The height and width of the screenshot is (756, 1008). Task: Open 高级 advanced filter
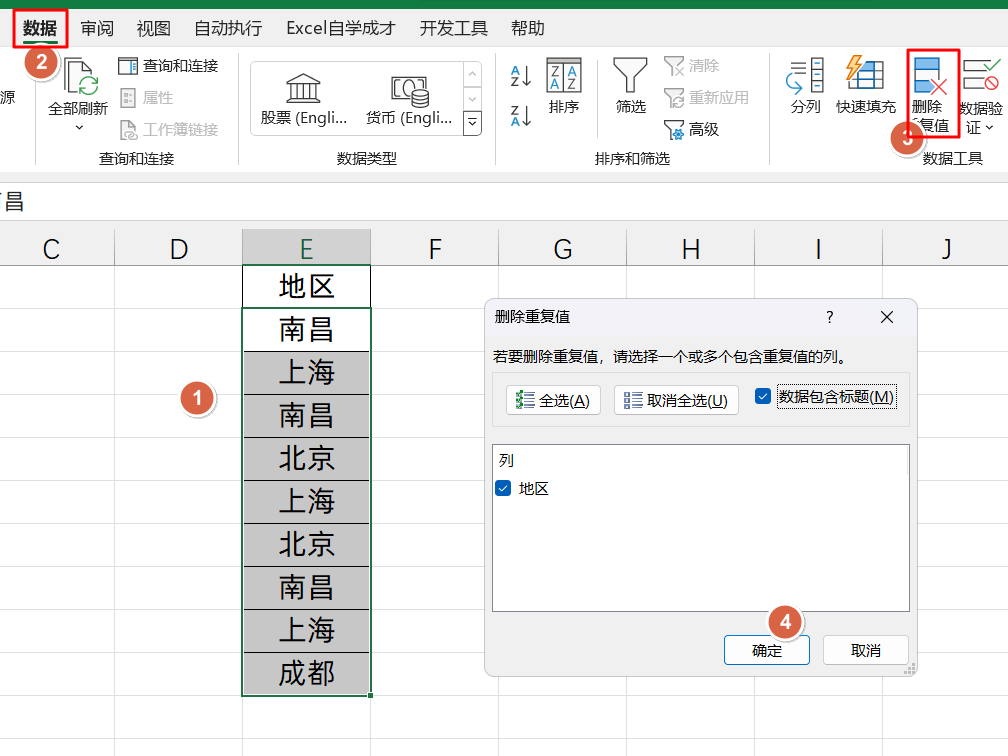click(x=692, y=130)
